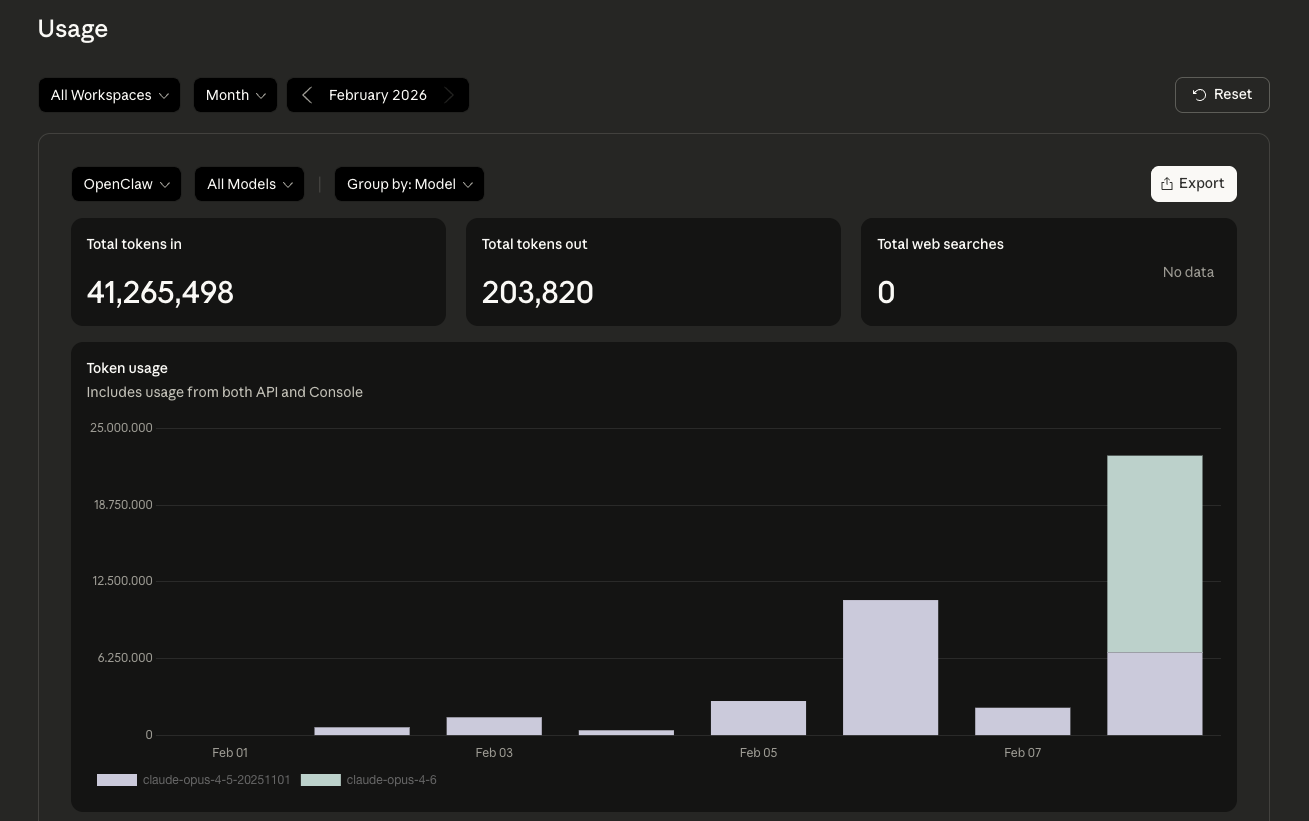1309x821 pixels.
Task: Click the Feb 07 usage bar
Action: click(x=1022, y=721)
